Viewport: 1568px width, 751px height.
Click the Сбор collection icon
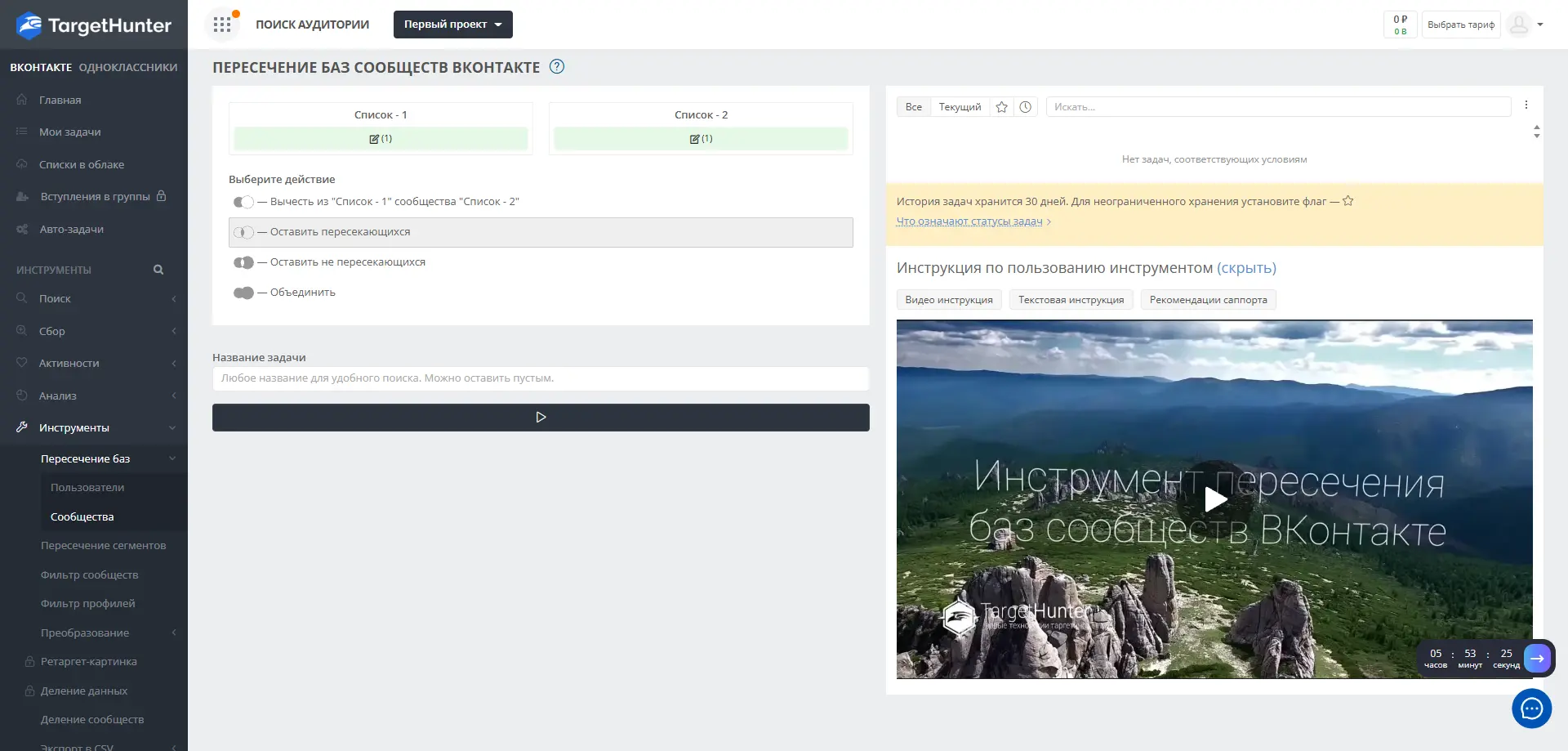22,331
